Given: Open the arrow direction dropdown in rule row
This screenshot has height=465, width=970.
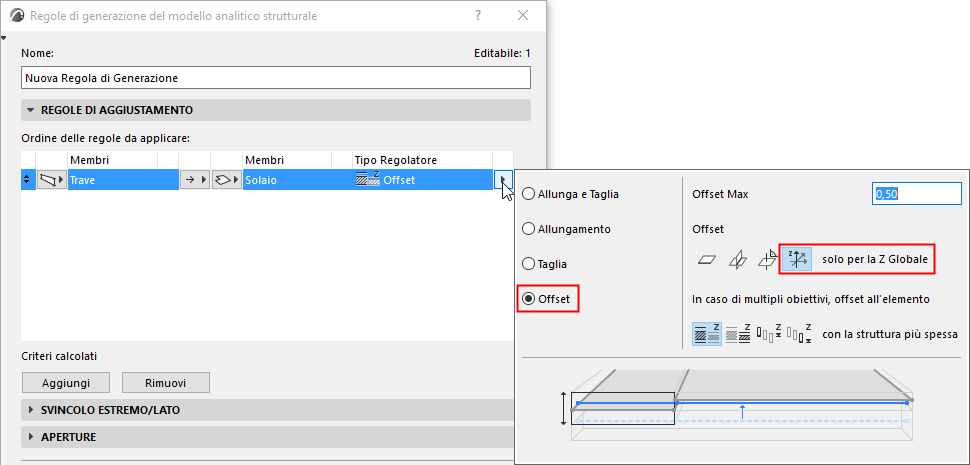Looking at the screenshot, I should [x=194, y=180].
